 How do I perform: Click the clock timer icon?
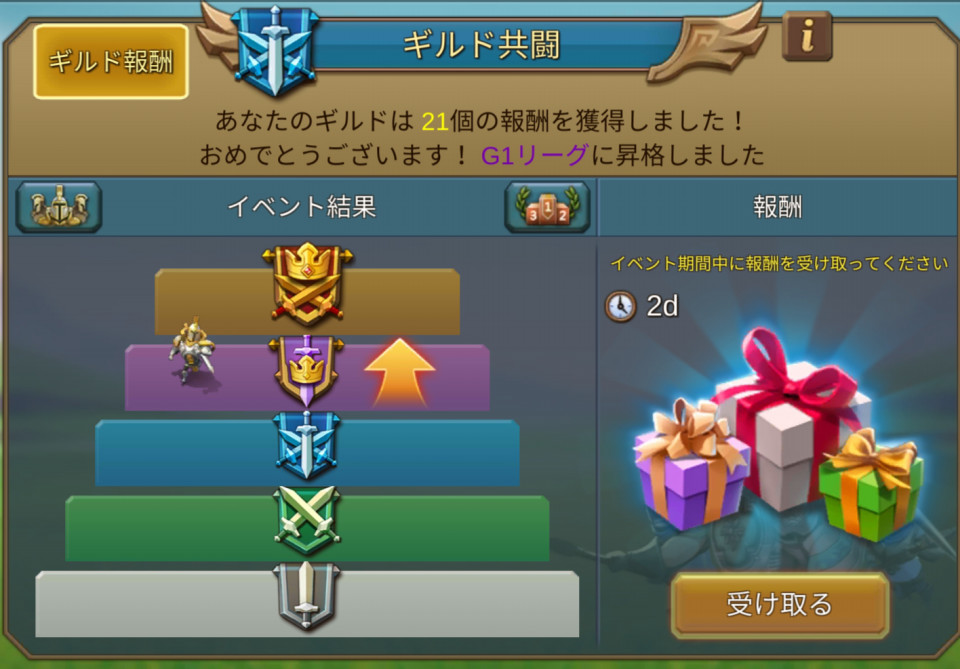click(621, 306)
